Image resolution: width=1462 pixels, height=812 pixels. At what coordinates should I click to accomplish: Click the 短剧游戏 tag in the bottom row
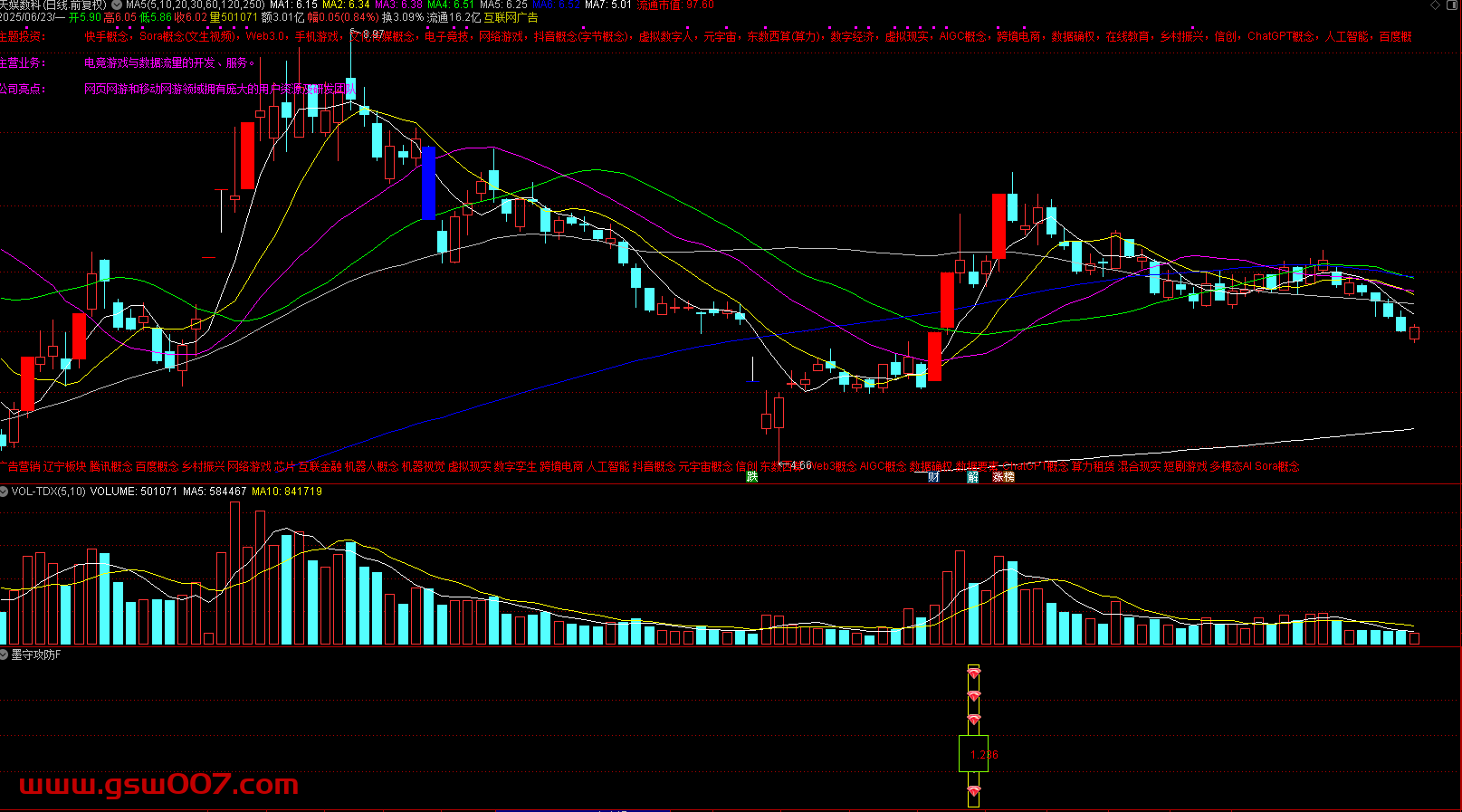(x=1186, y=467)
